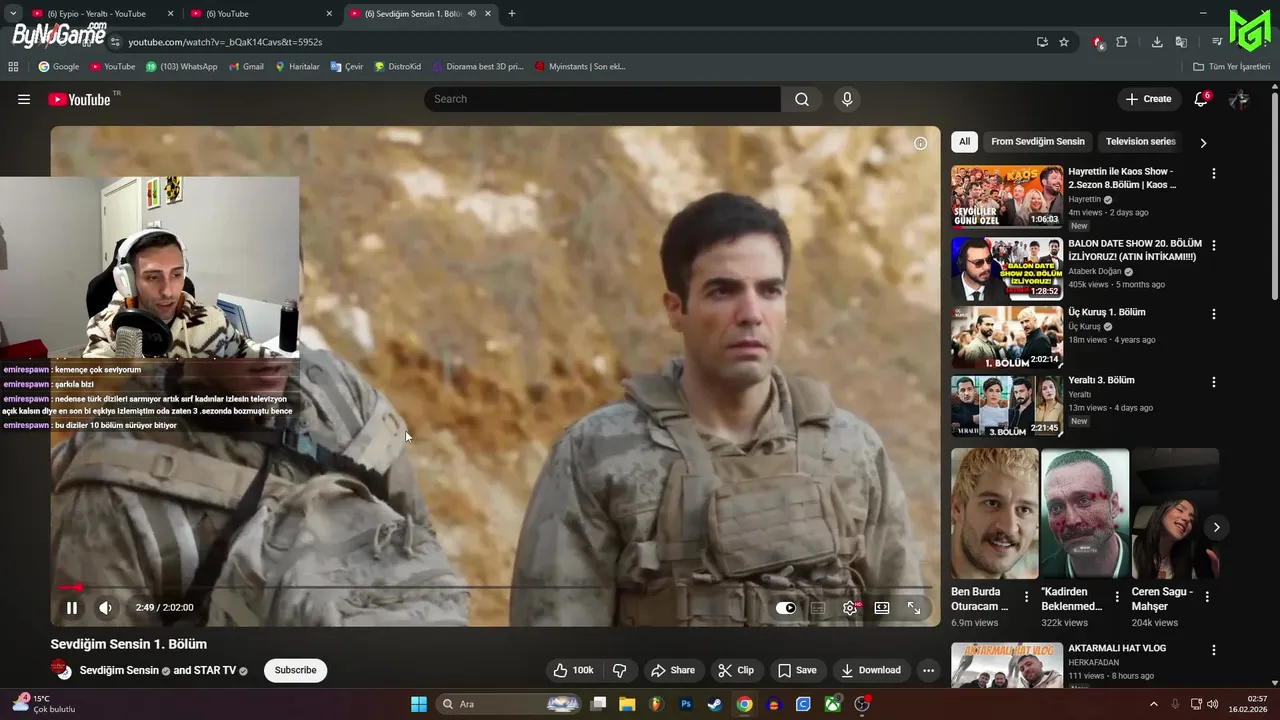Viewport: 1280px width, 720px height.
Task: Open options for Yeraltı 3. Bölüm
Action: [1214, 382]
